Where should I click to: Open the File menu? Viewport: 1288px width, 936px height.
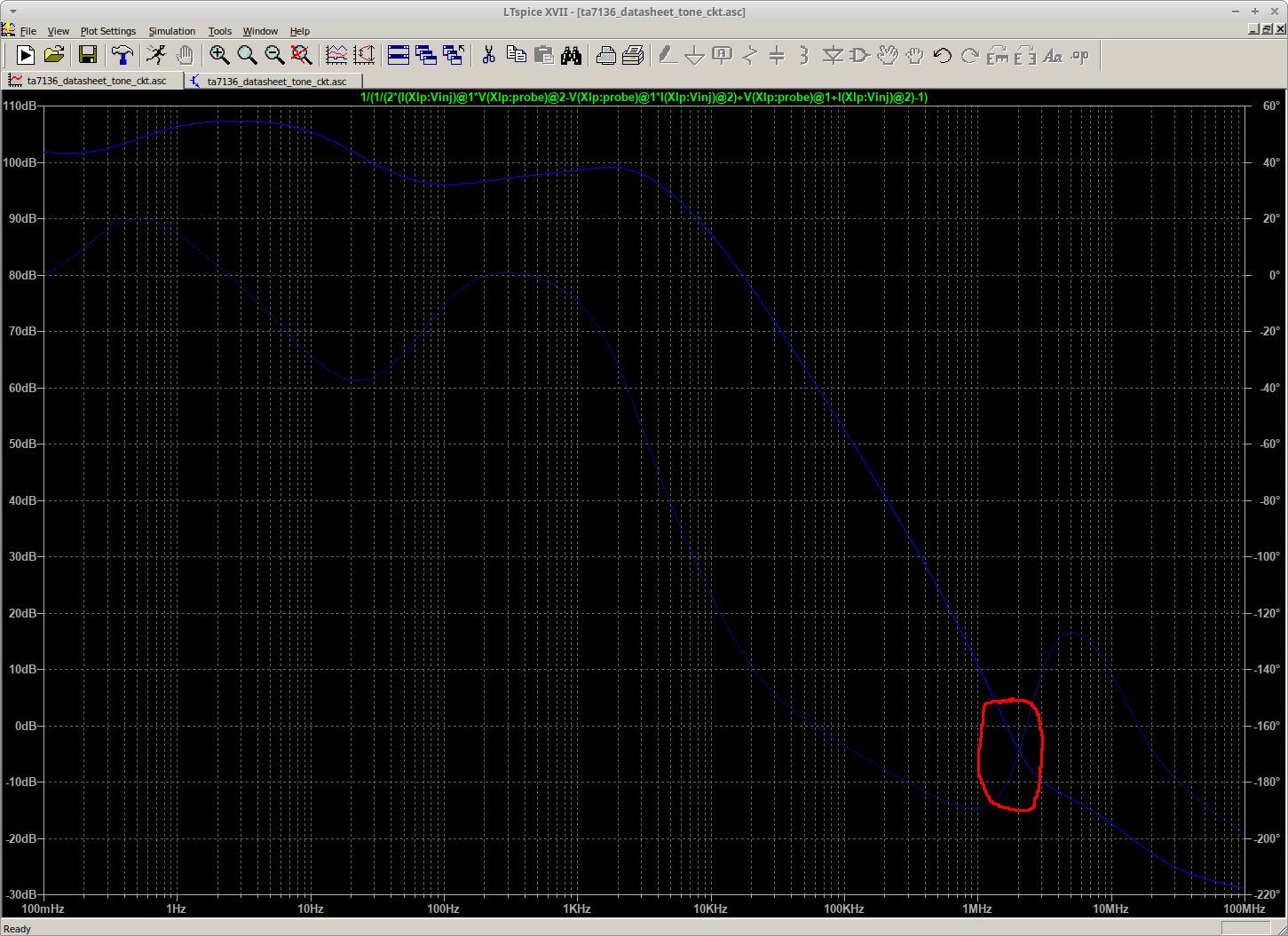[x=28, y=31]
